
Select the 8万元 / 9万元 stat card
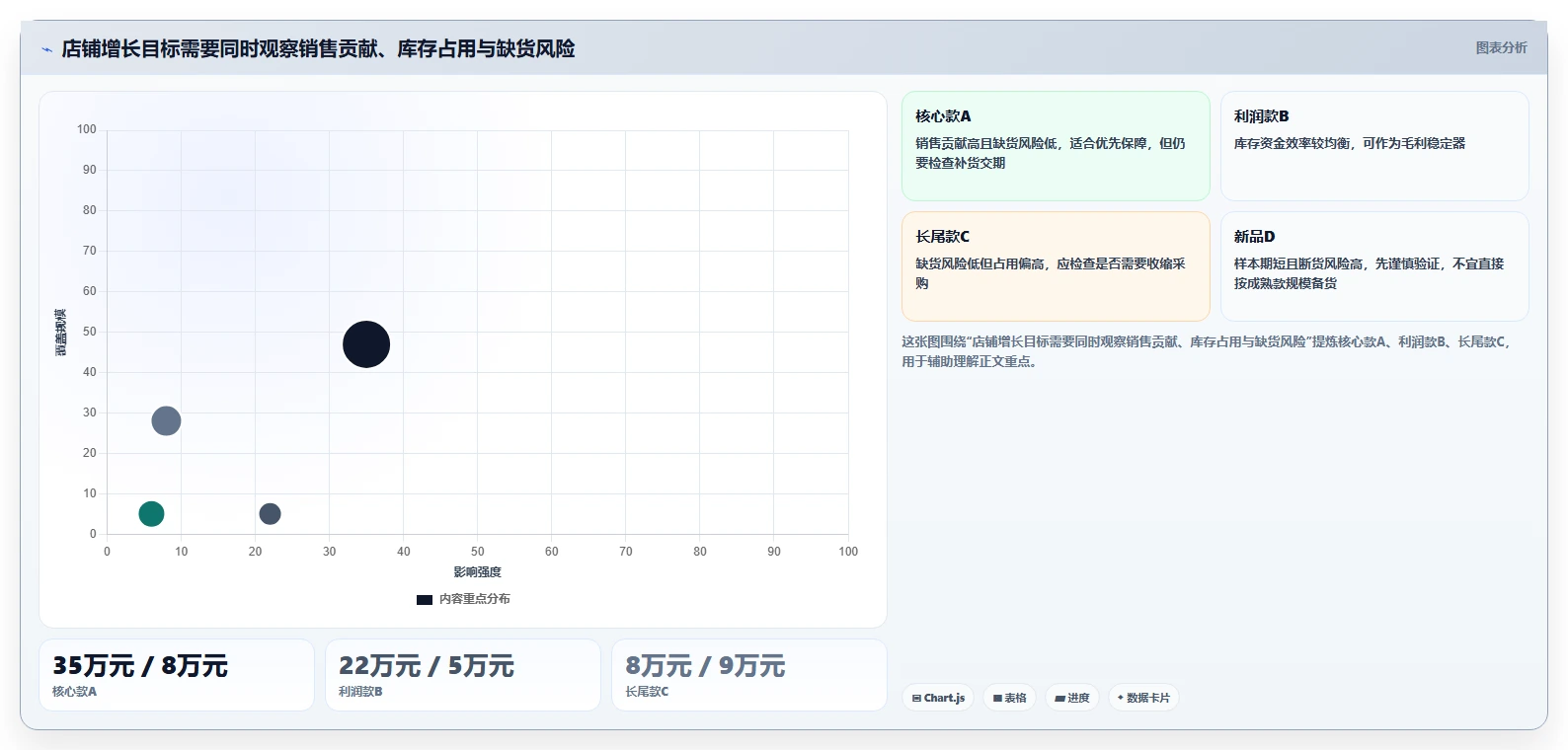pyautogui.click(x=749, y=675)
